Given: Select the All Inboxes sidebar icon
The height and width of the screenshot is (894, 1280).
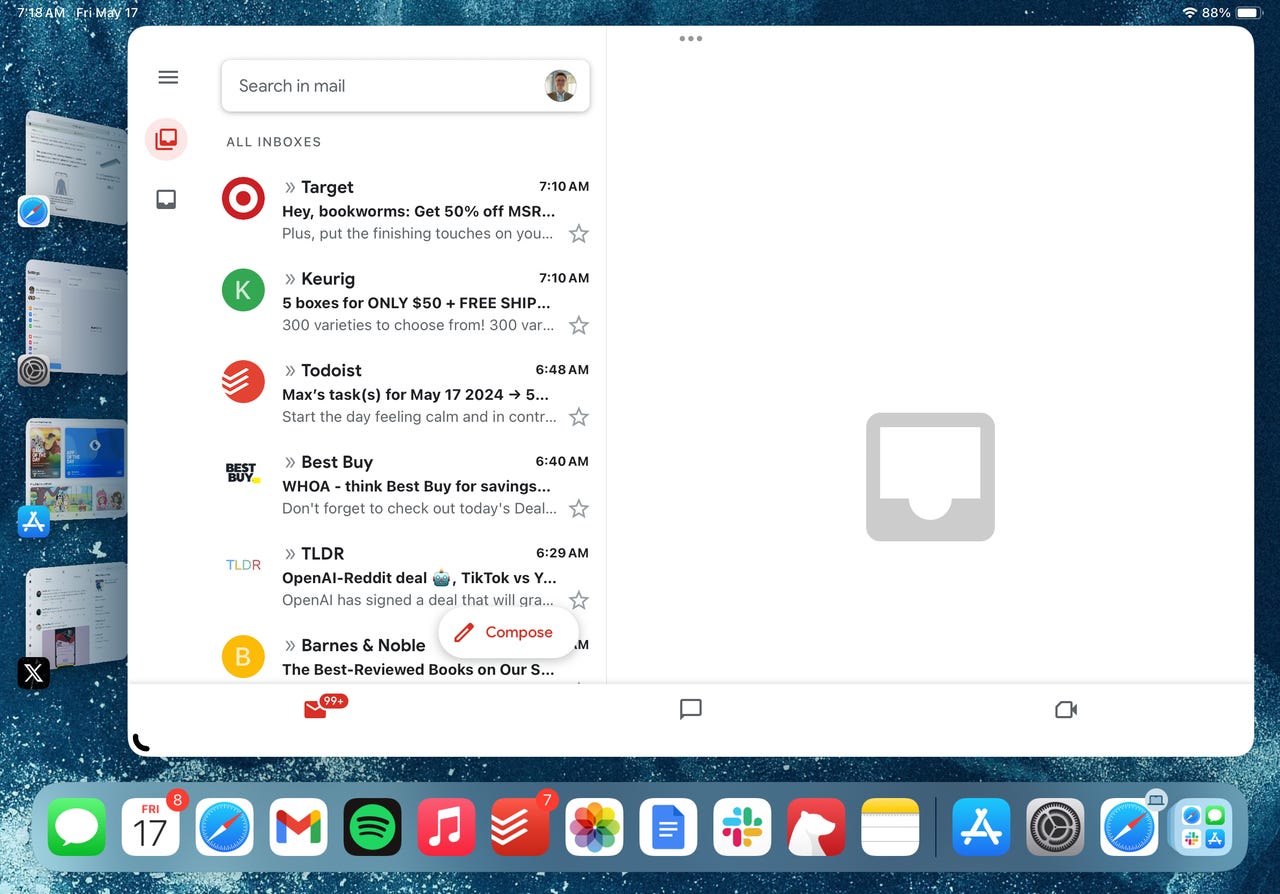Looking at the screenshot, I should coord(166,139).
